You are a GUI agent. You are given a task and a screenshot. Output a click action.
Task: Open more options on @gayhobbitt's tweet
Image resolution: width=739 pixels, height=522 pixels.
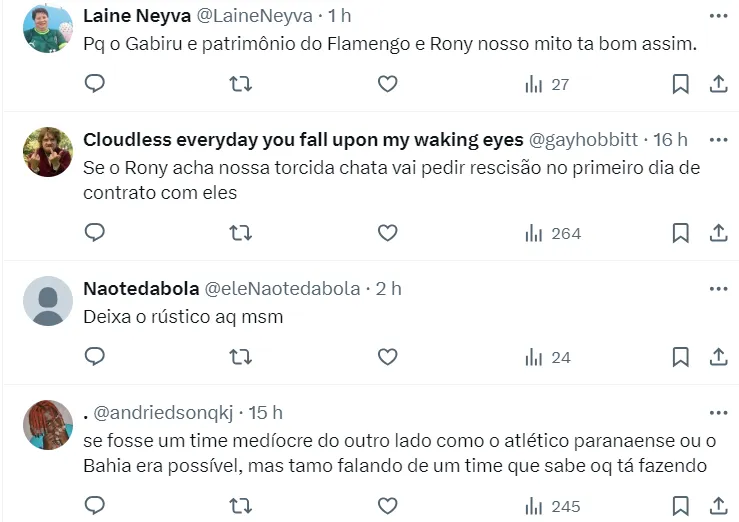718,139
